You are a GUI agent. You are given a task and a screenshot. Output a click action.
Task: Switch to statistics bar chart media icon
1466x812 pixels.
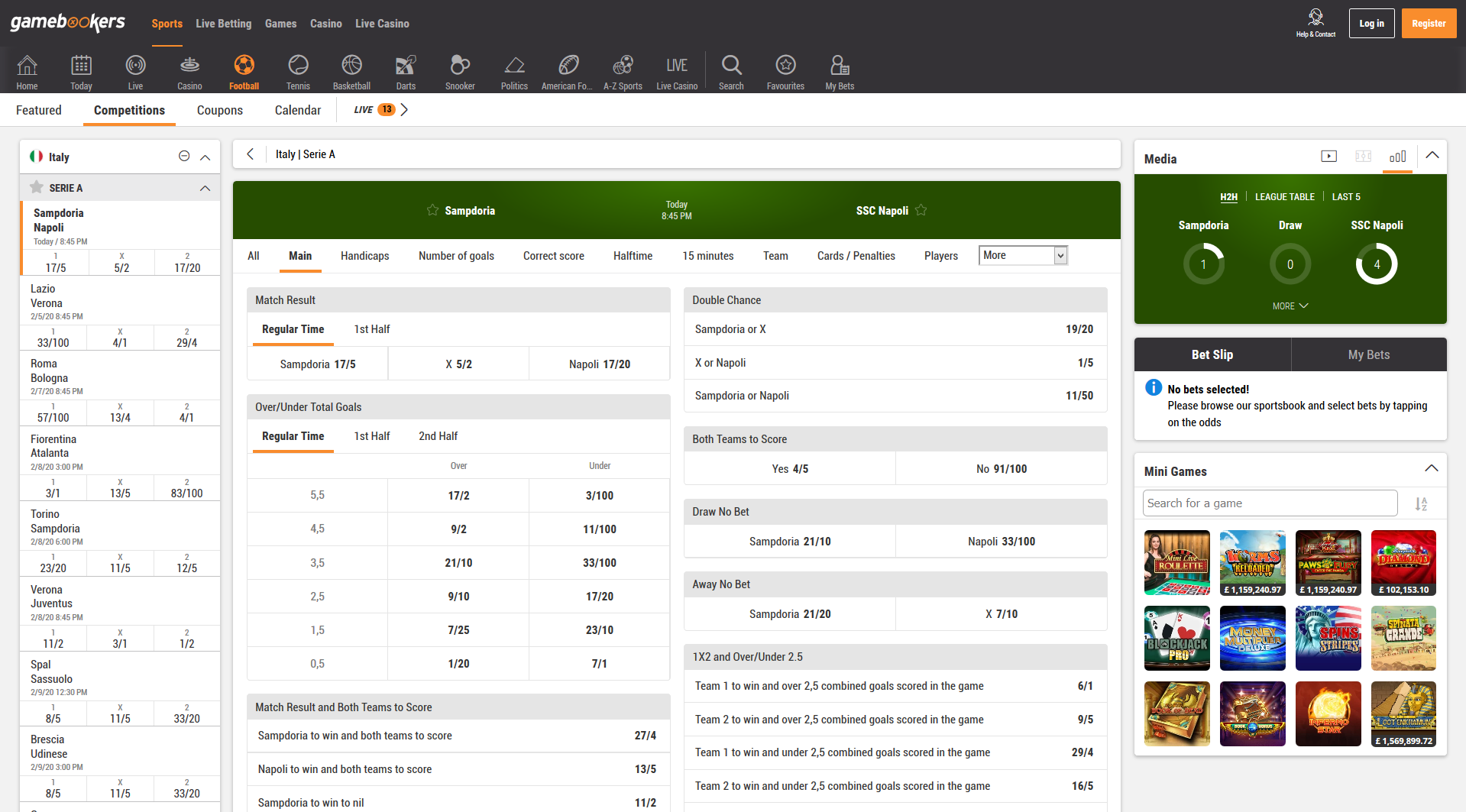click(x=1397, y=157)
